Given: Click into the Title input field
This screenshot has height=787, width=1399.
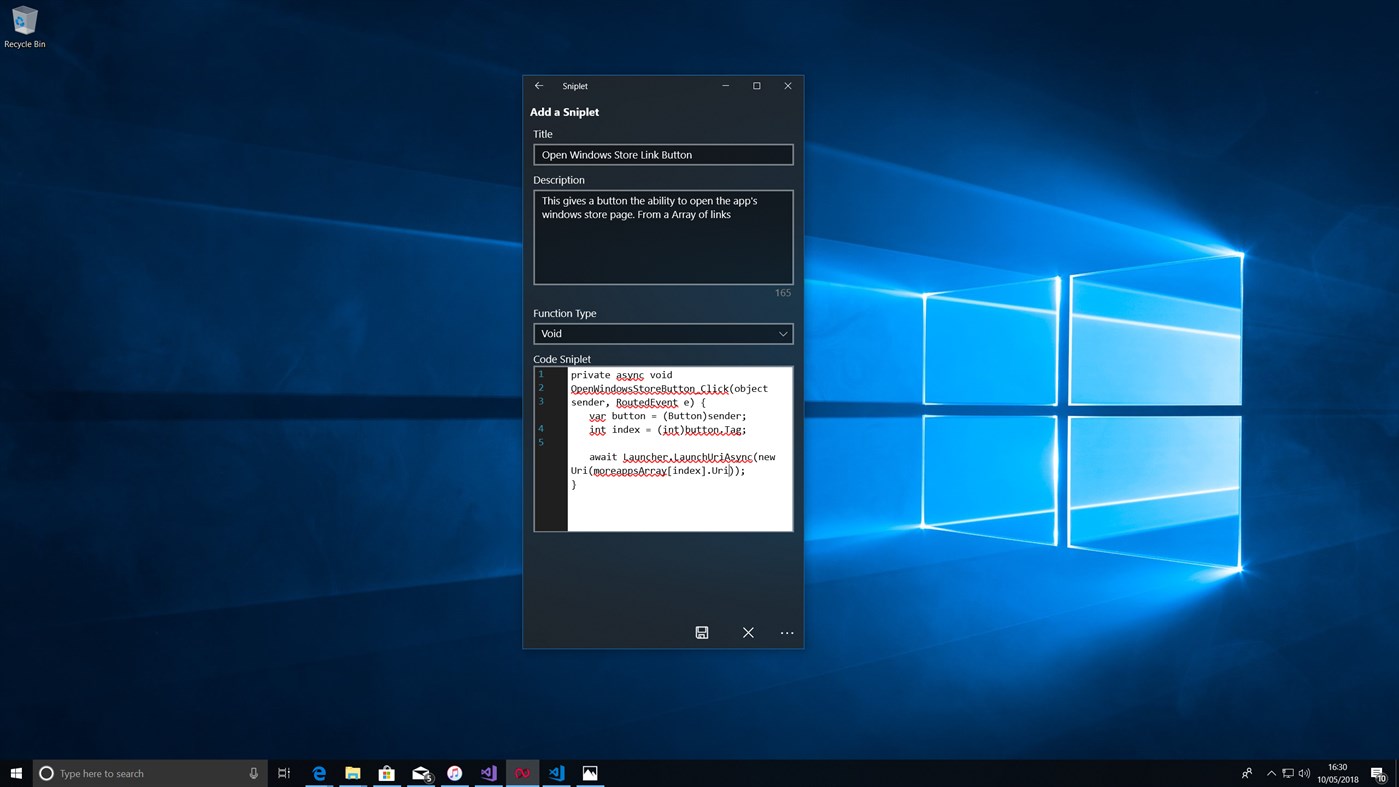Looking at the screenshot, I should point(663,155).
